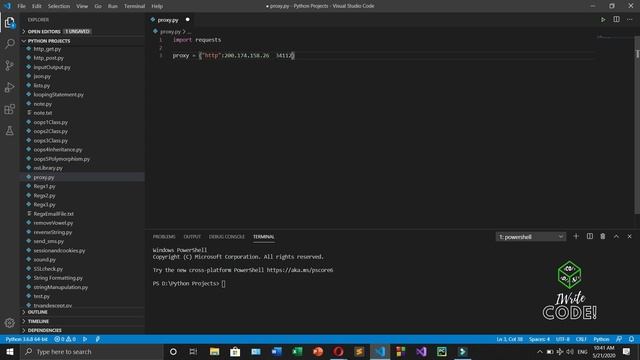The height and width of the screenshot is (360, 640).
Task: Open the Terminal menu
Action: pos(134,6)
